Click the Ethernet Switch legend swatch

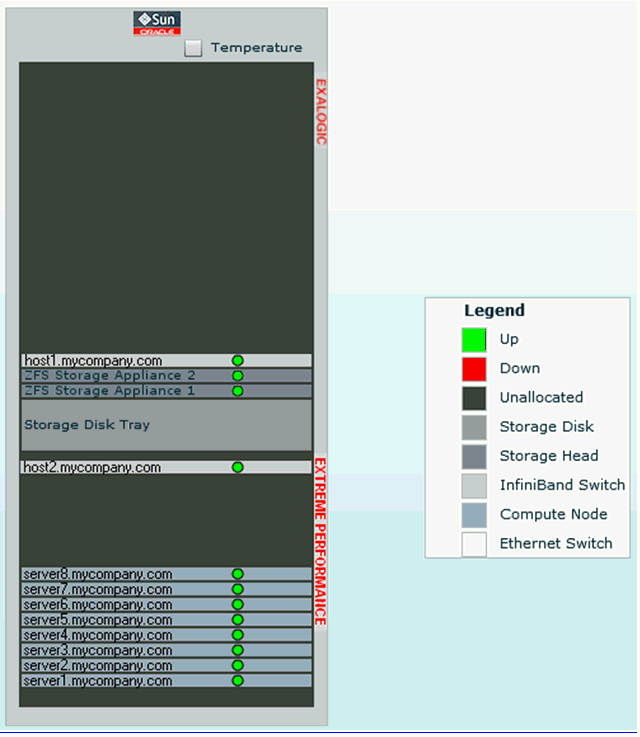[x=474, y=544]
